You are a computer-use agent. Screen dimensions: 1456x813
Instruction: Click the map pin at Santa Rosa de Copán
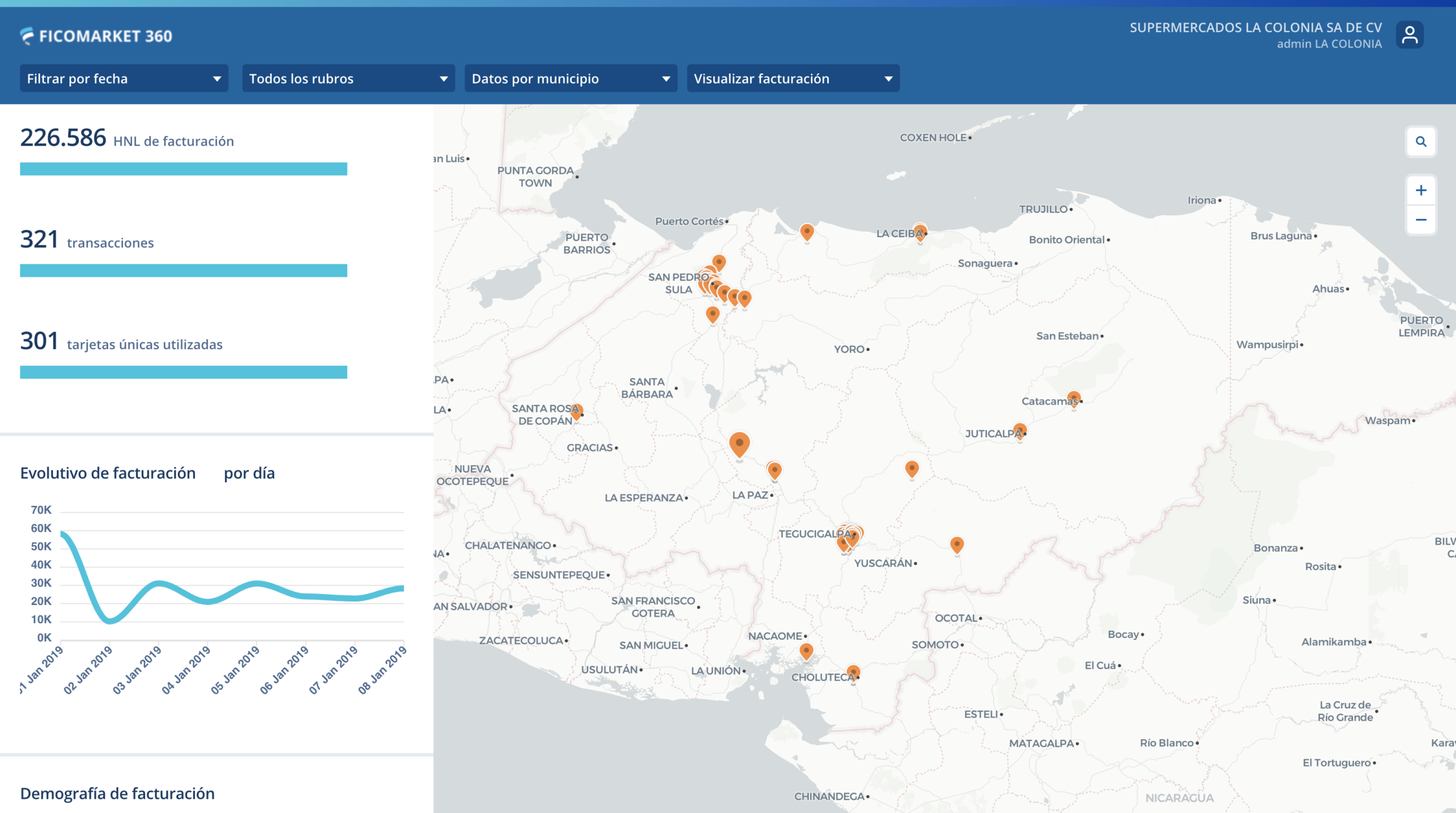[576, 410]
